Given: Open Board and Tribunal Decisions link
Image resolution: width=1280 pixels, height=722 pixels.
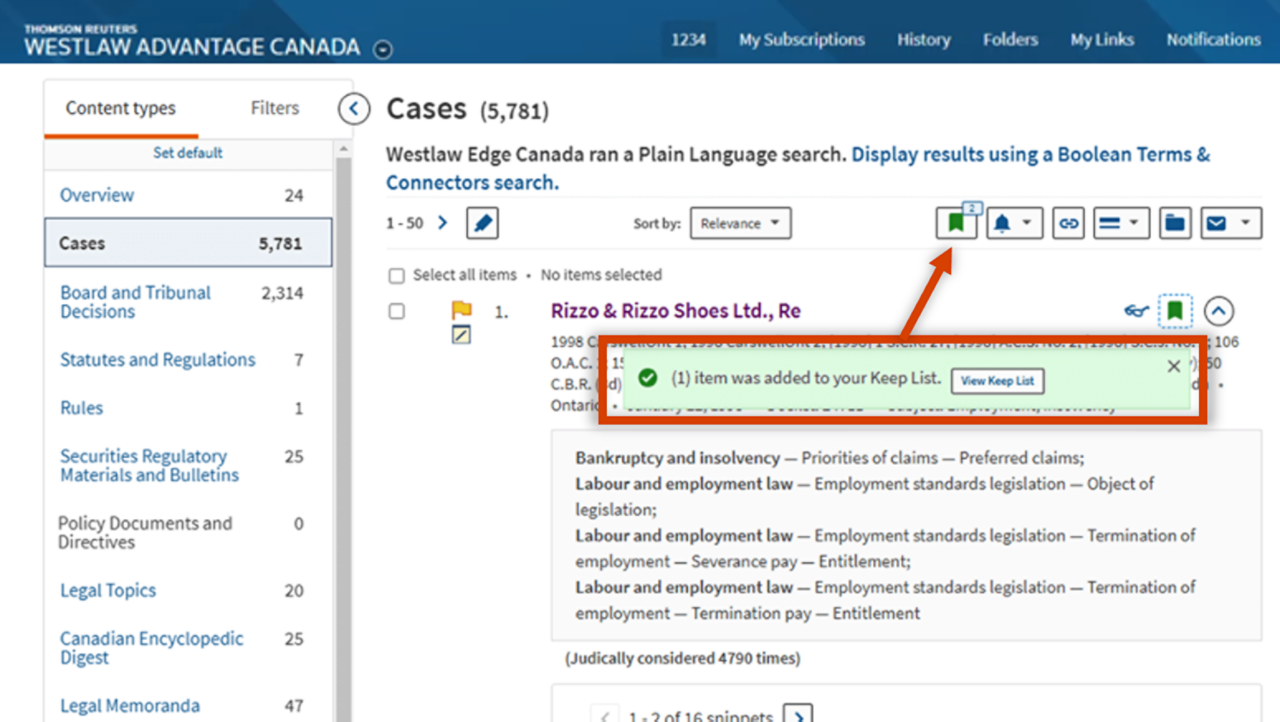Looking at the screenshot, I should click(135, 302).
